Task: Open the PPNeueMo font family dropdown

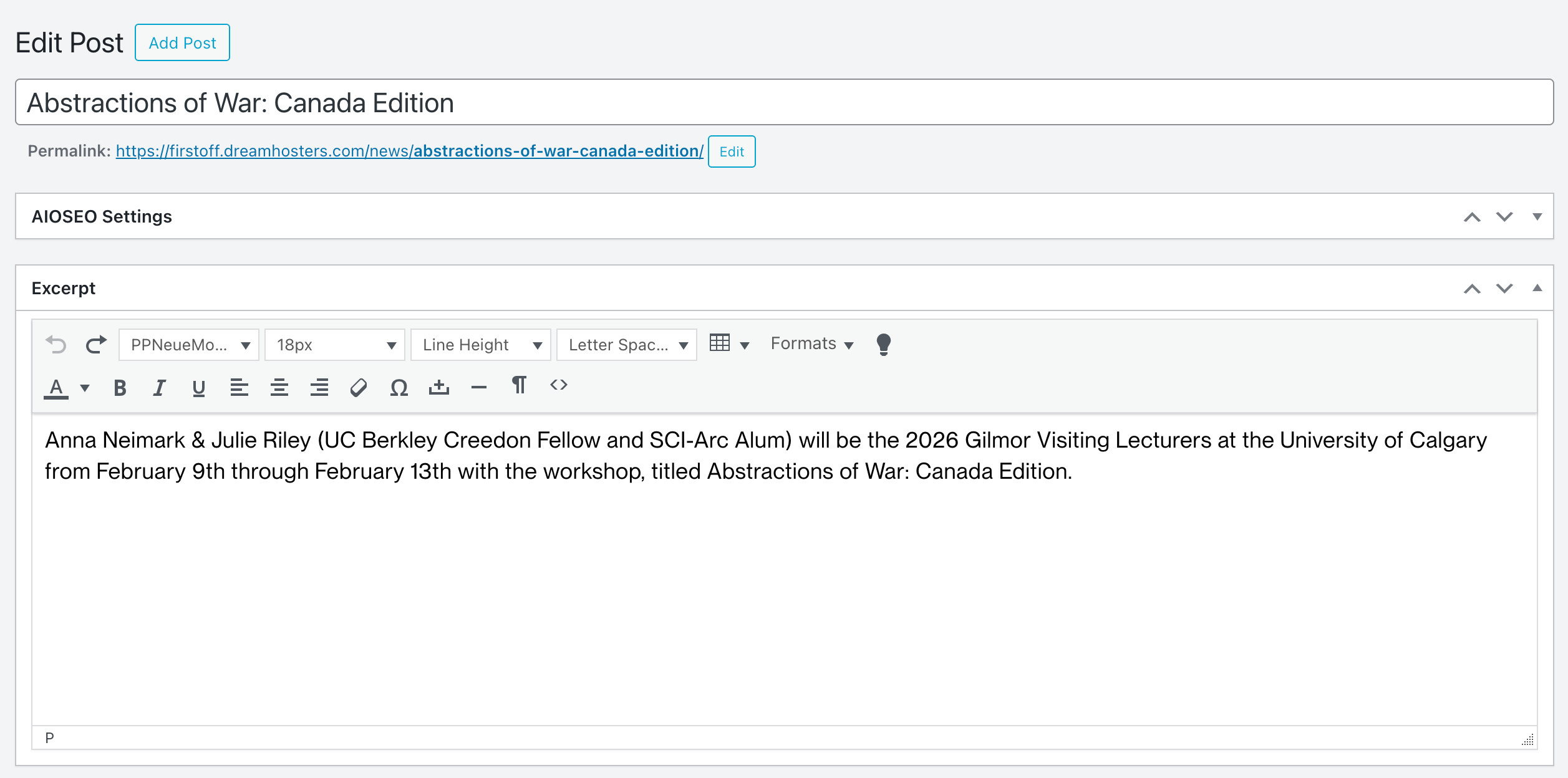Action: click(x=189, y=345)
